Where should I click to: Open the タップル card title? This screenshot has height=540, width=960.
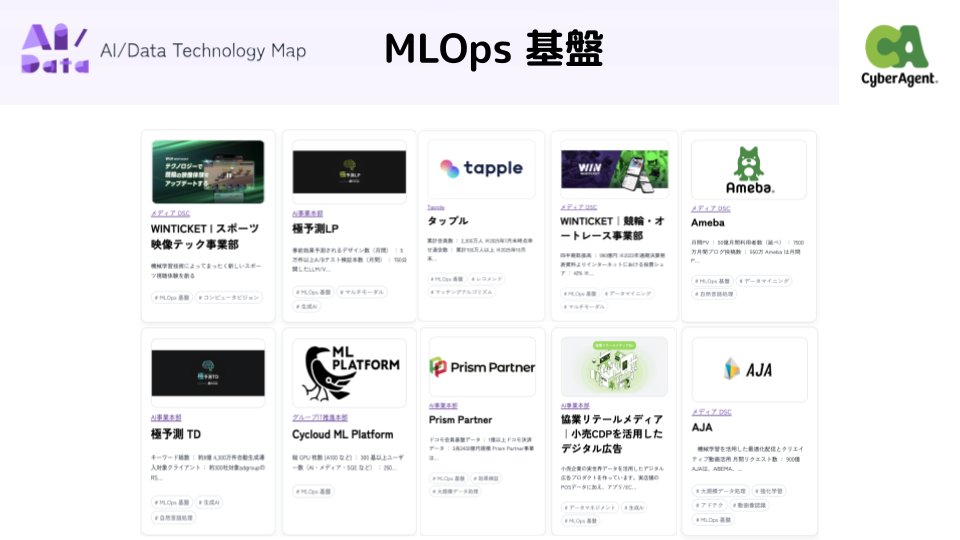(x=448, y=220)
